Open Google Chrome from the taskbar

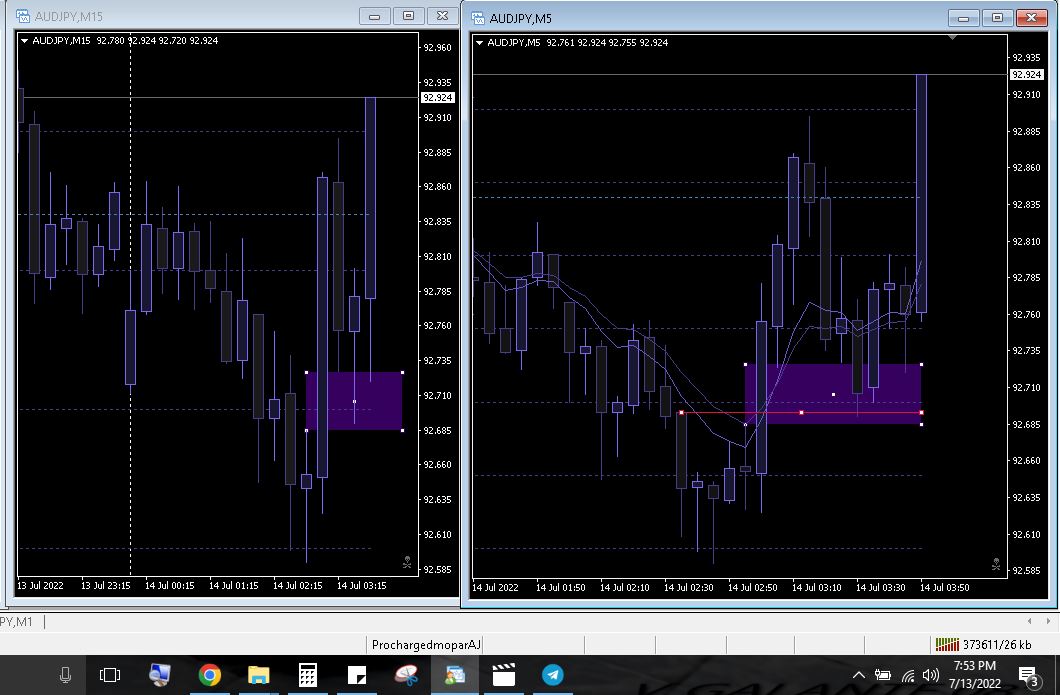209,675
